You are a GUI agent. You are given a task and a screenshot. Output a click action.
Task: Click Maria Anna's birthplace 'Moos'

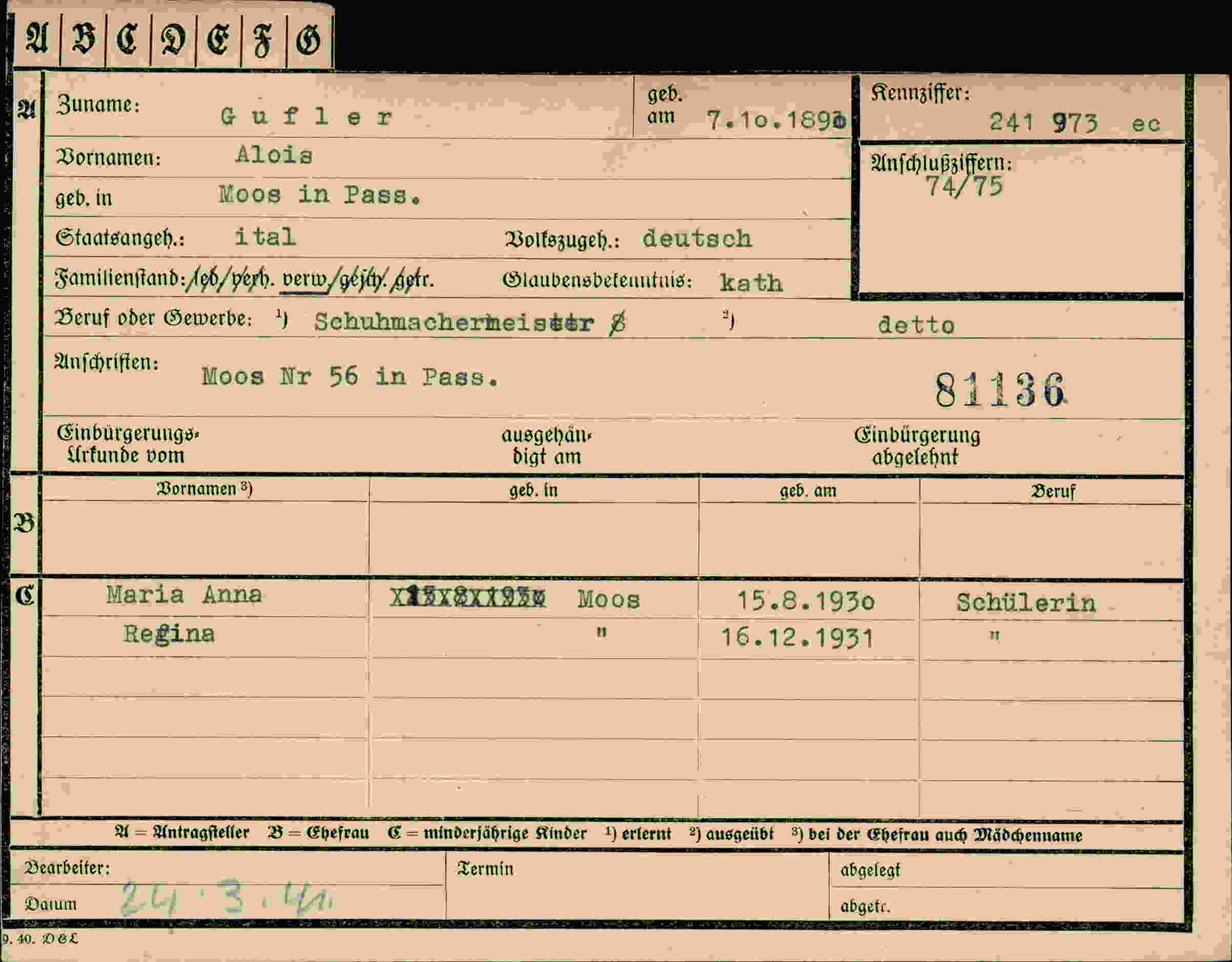point(609,599)
